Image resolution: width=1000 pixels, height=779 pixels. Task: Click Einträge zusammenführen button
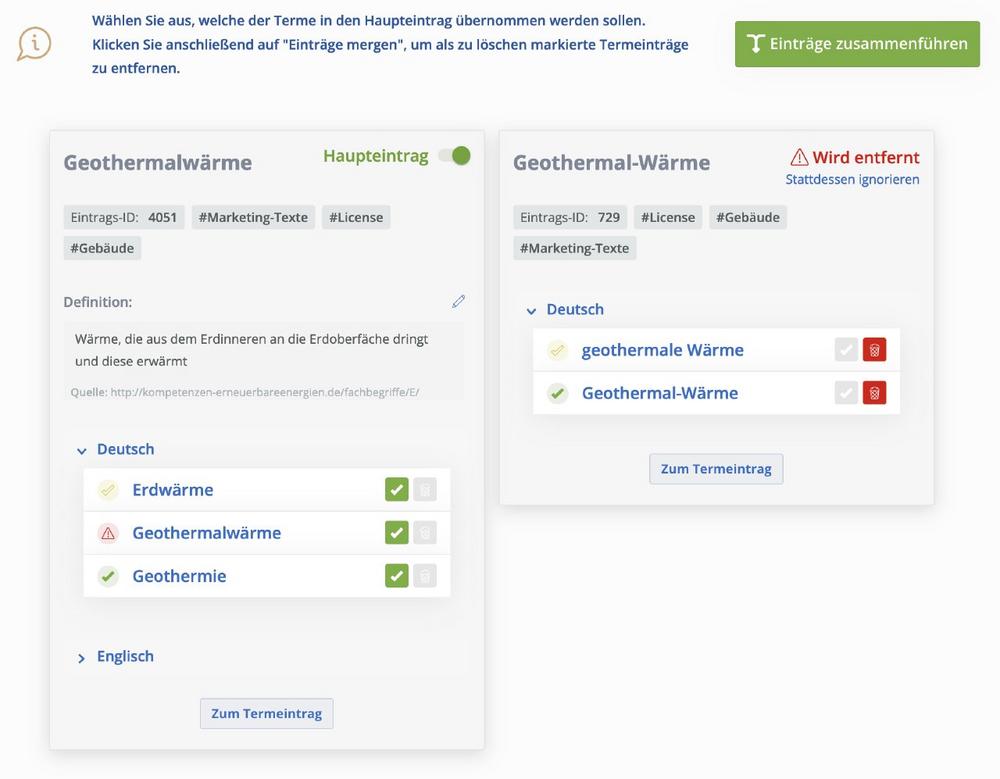pos(857,44)
